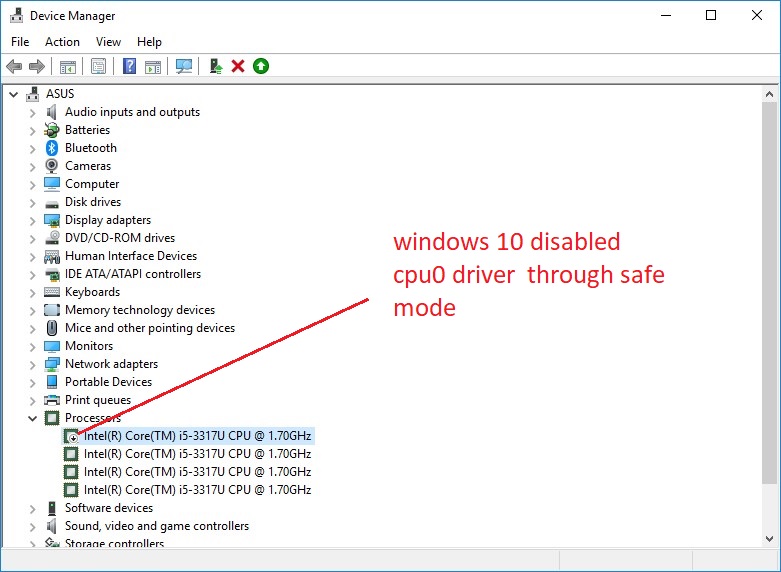Screen dimensions: 781x572
Task: Click the Audio inputs and outputs speaker icon
Action: pyautogui.click(x=52, y=112)
